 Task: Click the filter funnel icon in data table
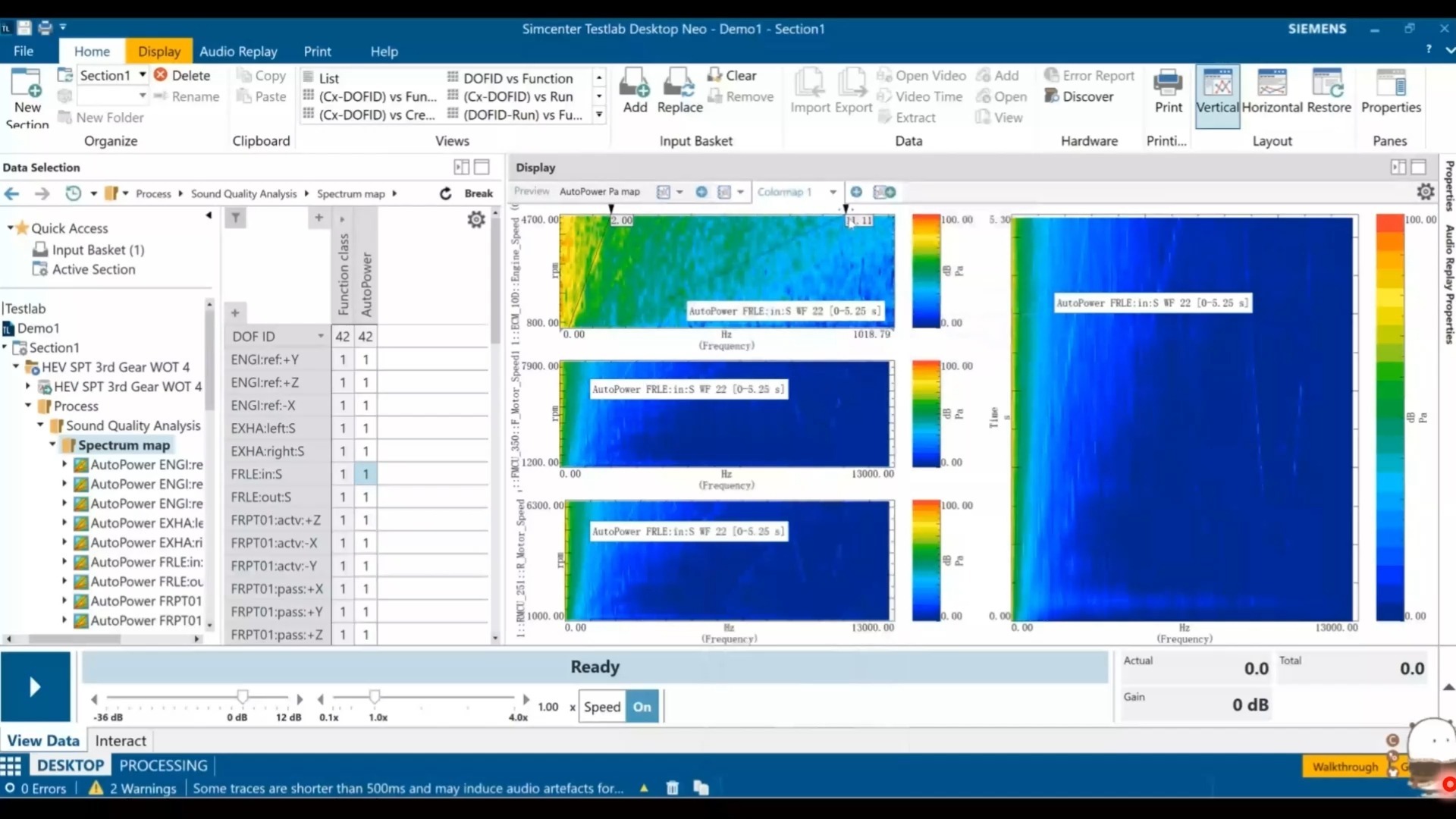pos(236,218)
